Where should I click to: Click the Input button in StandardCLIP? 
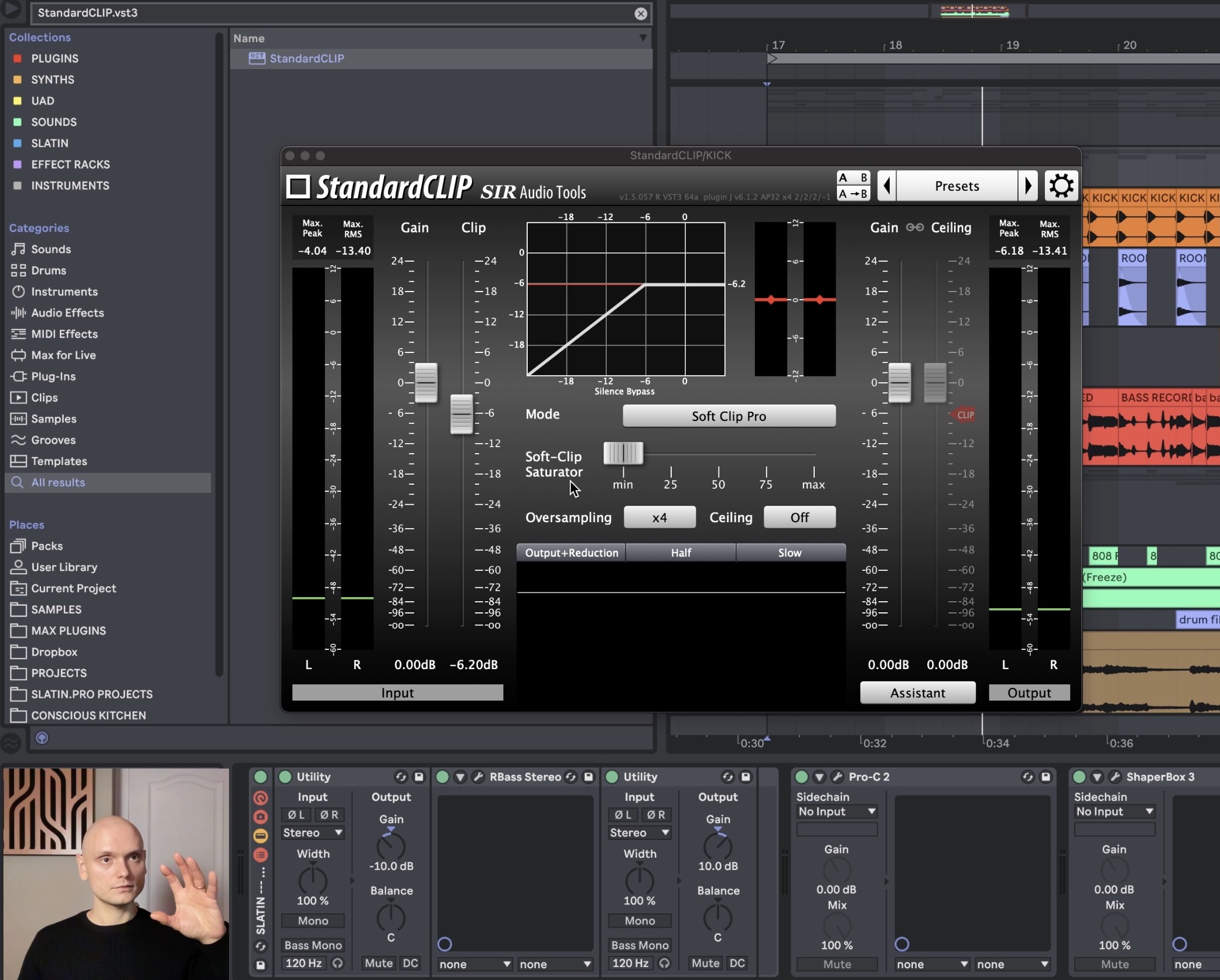398,693
